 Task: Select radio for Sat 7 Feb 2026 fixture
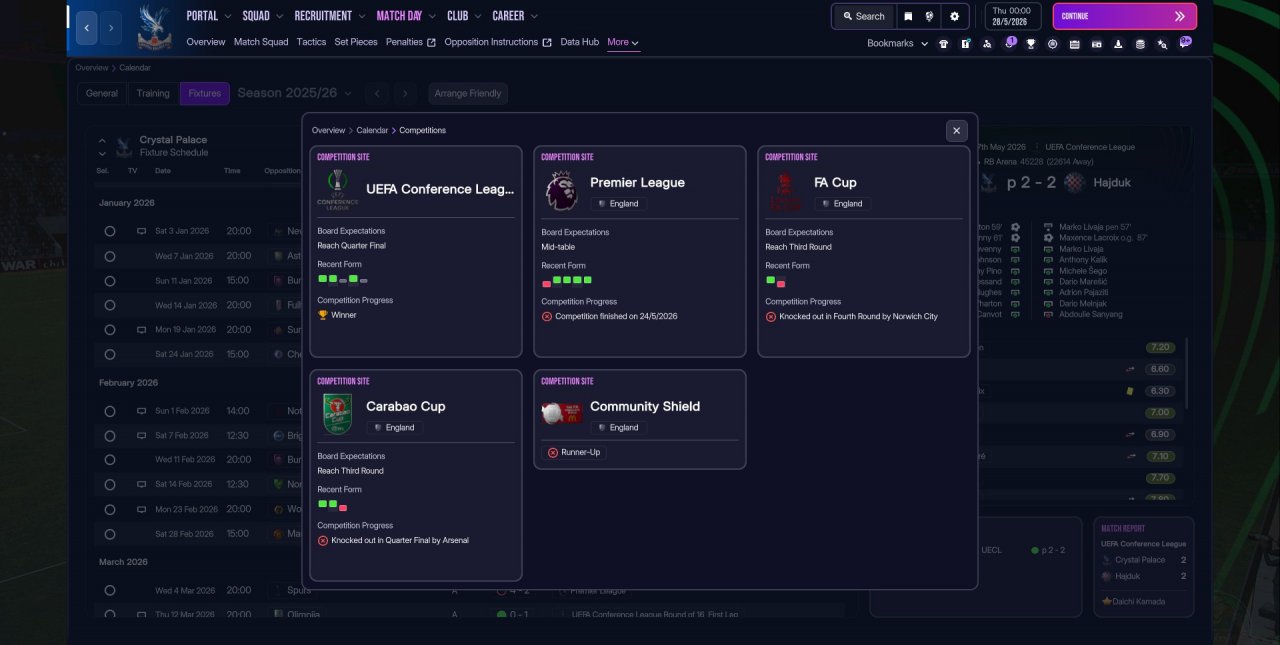(110, 436)
